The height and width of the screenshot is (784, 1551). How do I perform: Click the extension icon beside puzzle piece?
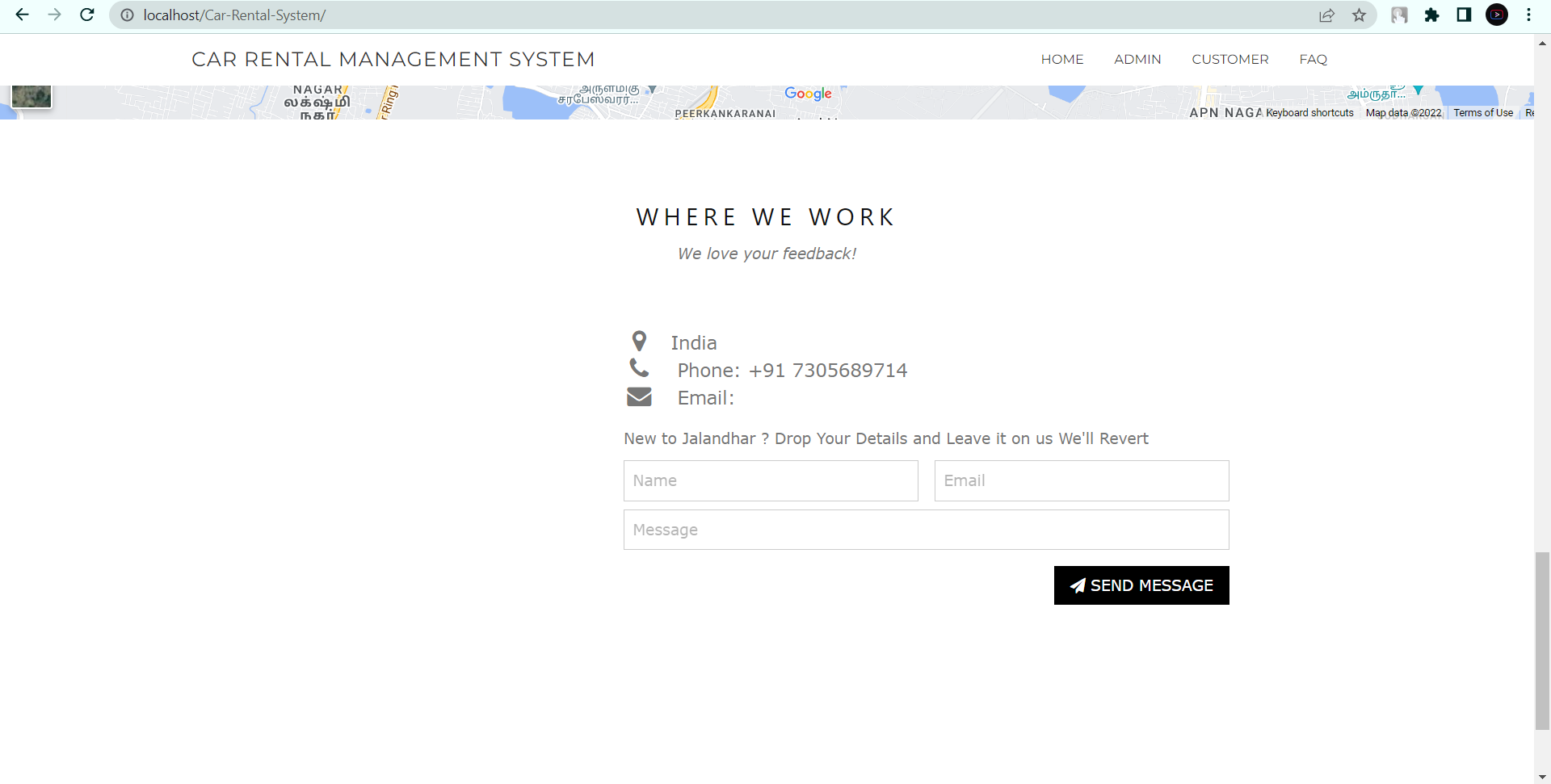click(1399, 15)
